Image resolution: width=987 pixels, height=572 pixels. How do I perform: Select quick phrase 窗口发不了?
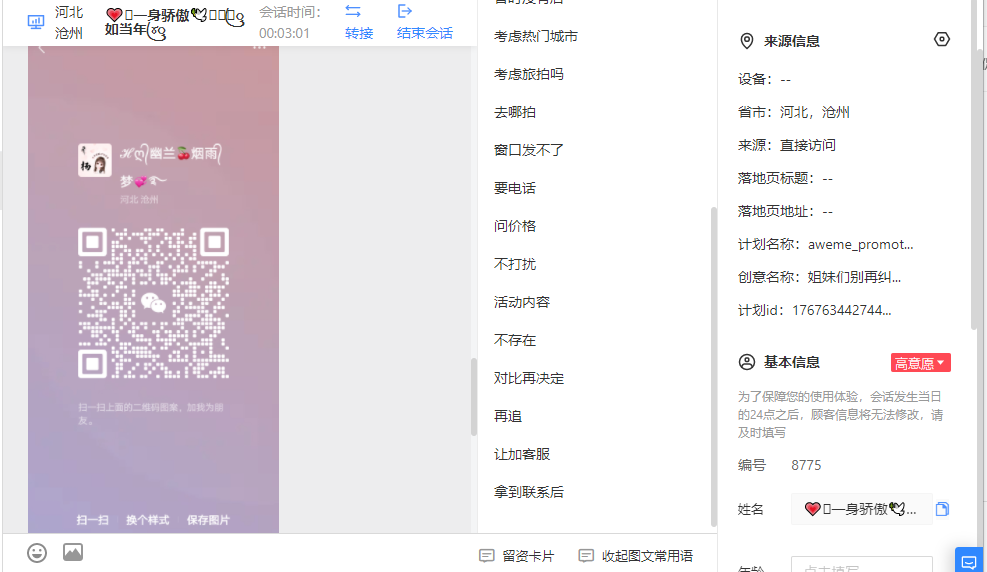(529, 150)
